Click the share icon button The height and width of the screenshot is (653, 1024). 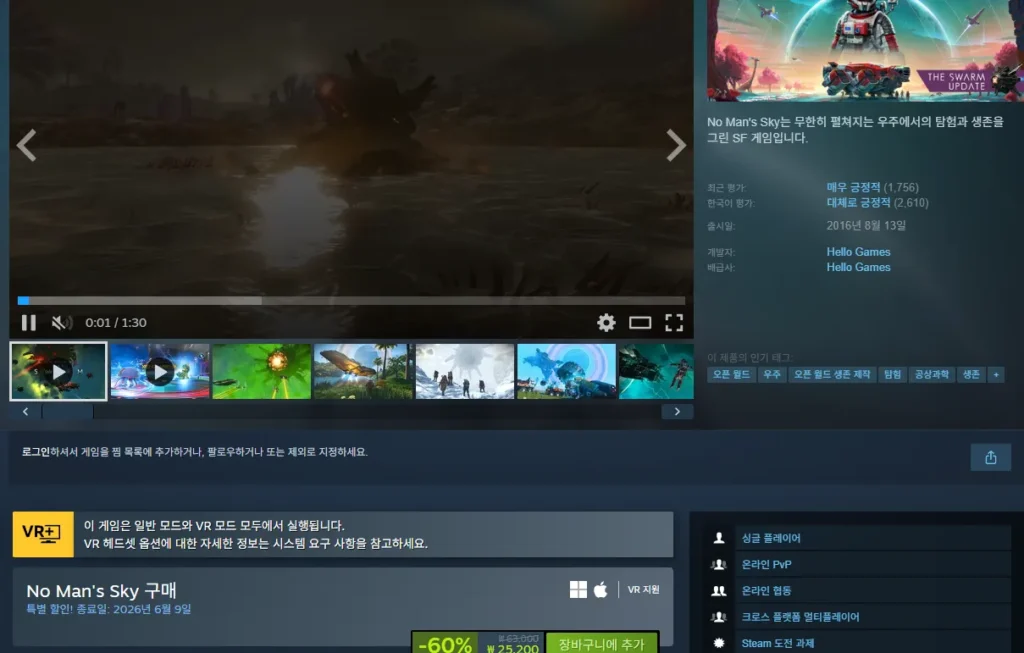tap(991, 457)
